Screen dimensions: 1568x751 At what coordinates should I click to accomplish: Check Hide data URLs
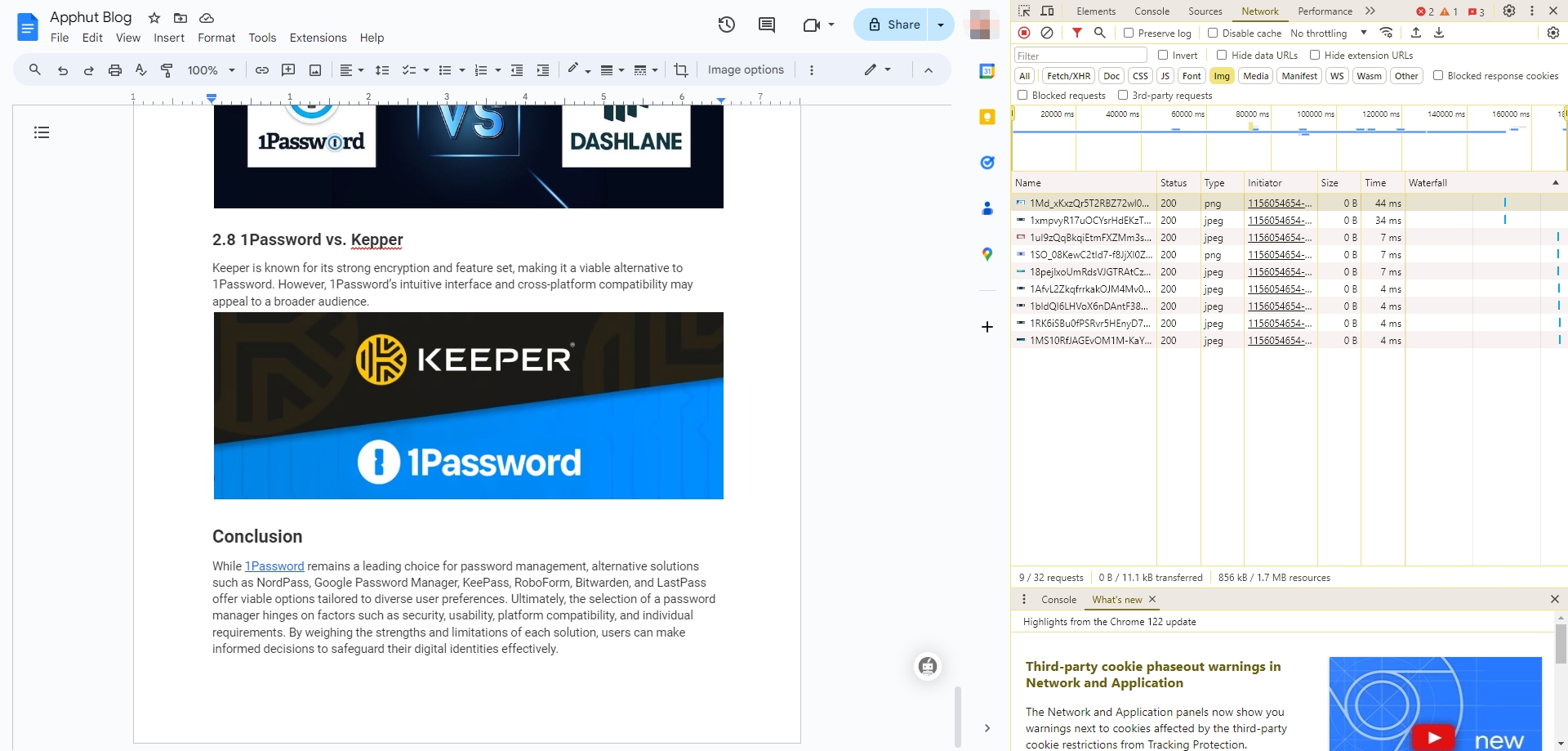1222,55
